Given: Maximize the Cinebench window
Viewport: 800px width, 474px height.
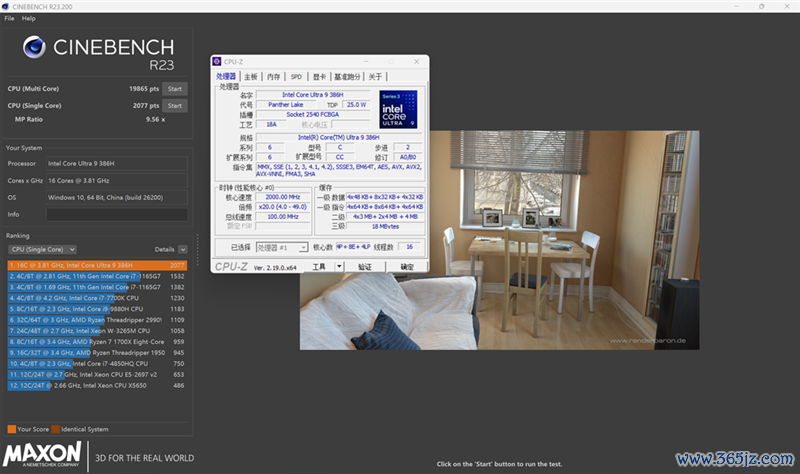Looking at the screenshot, I should coord(761,6).
